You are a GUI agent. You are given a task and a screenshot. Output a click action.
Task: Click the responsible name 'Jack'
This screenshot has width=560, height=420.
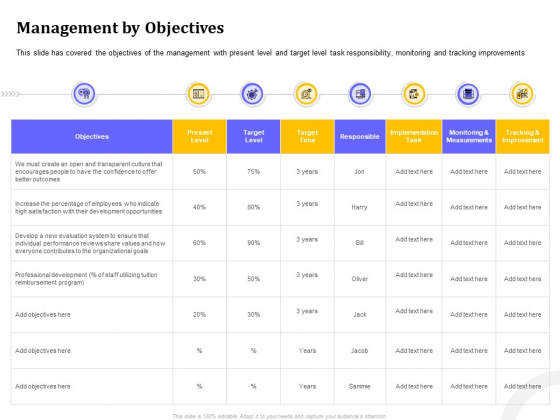pos(360,315)
